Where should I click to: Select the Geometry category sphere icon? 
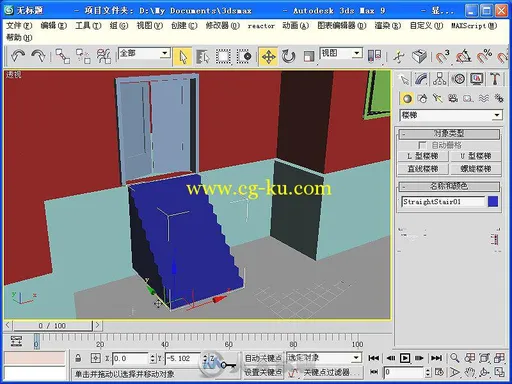[407, 99]
